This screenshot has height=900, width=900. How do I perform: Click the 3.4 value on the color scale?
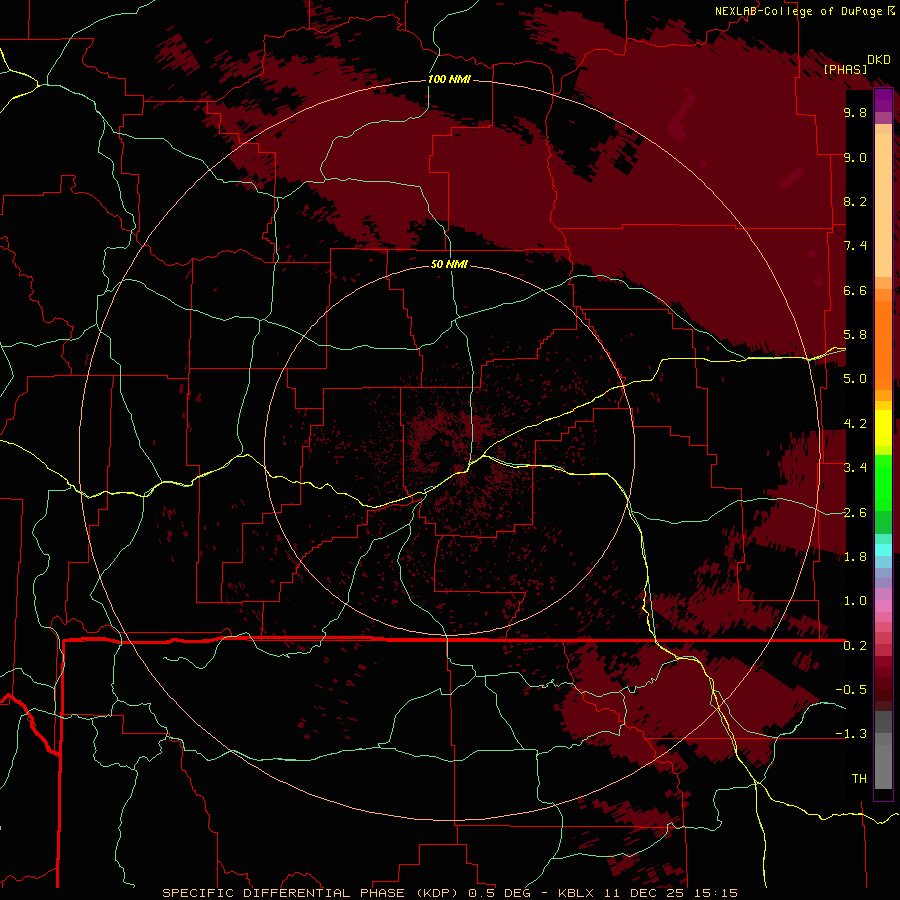point(855,468)
